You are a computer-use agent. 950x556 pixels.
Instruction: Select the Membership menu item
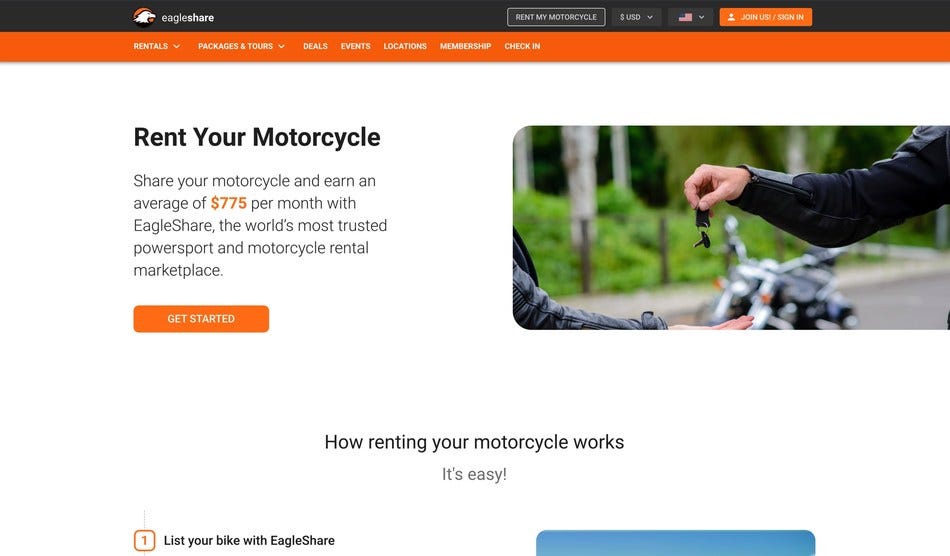[x=465, y=46]
